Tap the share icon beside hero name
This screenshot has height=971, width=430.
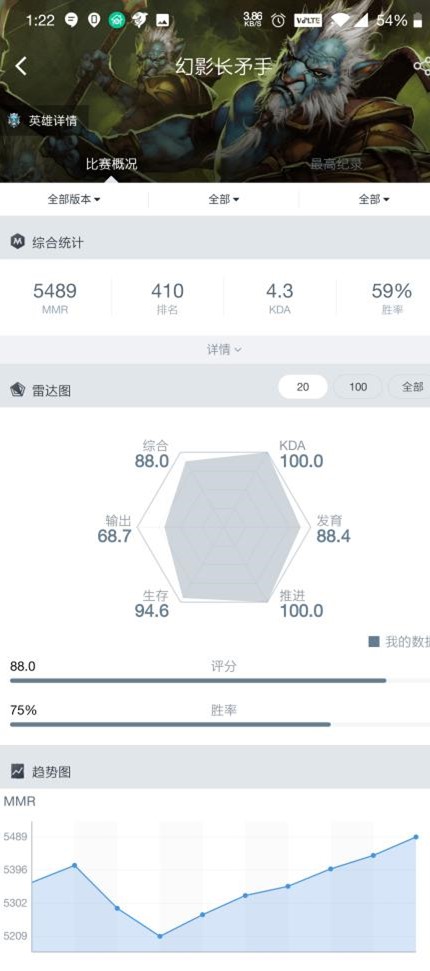click(423, 66)
